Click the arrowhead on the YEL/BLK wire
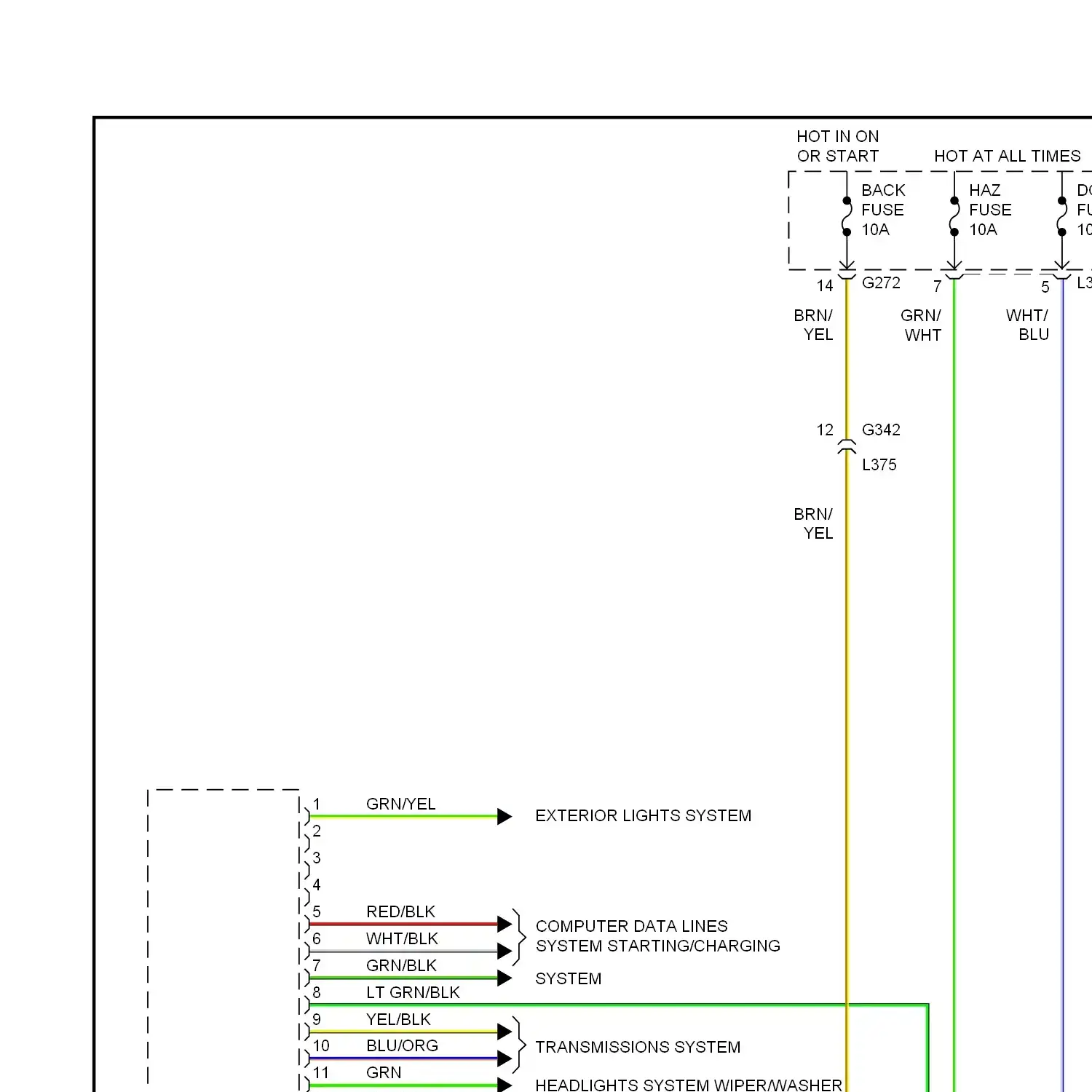This screenshot has height=1092, width=1092. coord(505,1032)
